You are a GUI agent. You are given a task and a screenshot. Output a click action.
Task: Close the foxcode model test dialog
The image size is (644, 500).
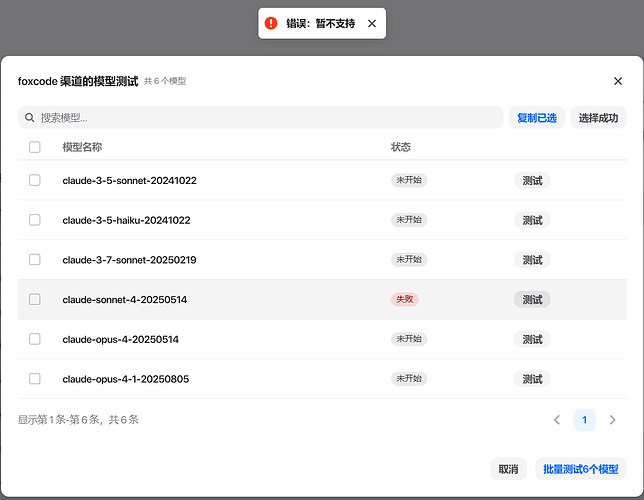618,81
